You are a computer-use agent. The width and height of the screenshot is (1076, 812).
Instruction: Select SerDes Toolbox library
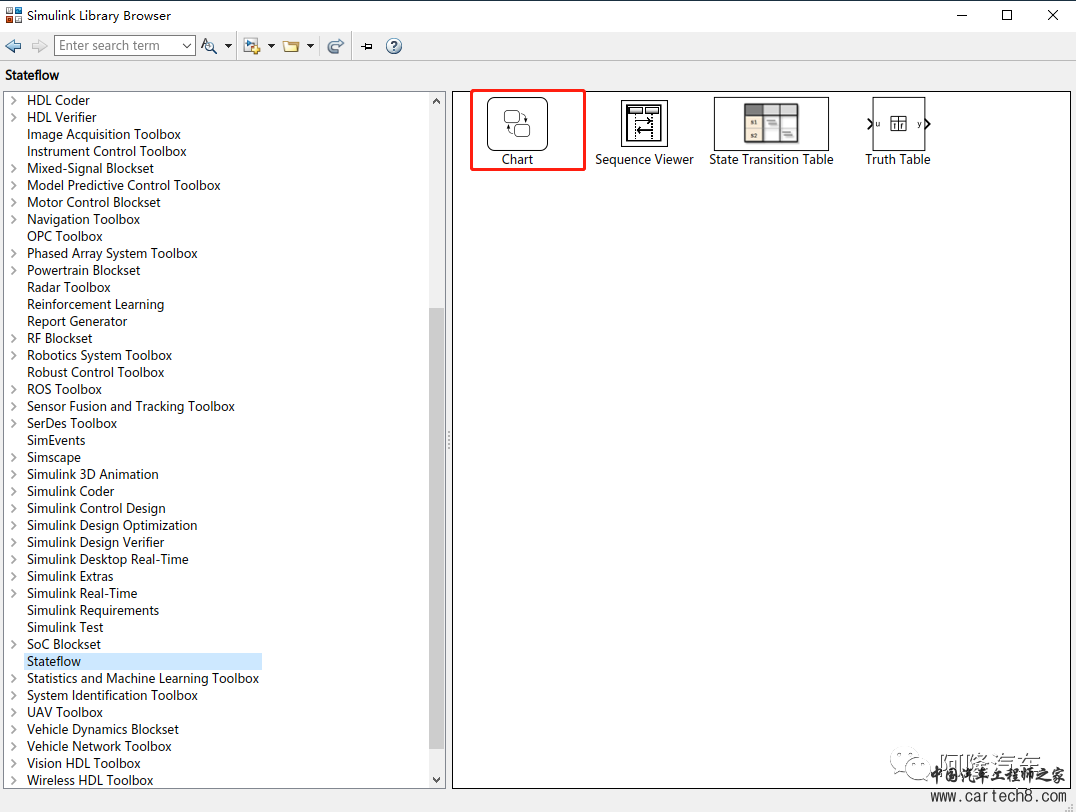pyautogui.click(x=71, y=424)
